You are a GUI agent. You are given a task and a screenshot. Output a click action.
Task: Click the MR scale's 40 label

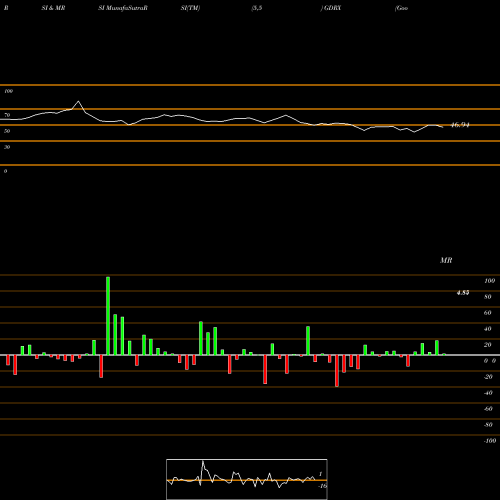(x=488, y=329)
